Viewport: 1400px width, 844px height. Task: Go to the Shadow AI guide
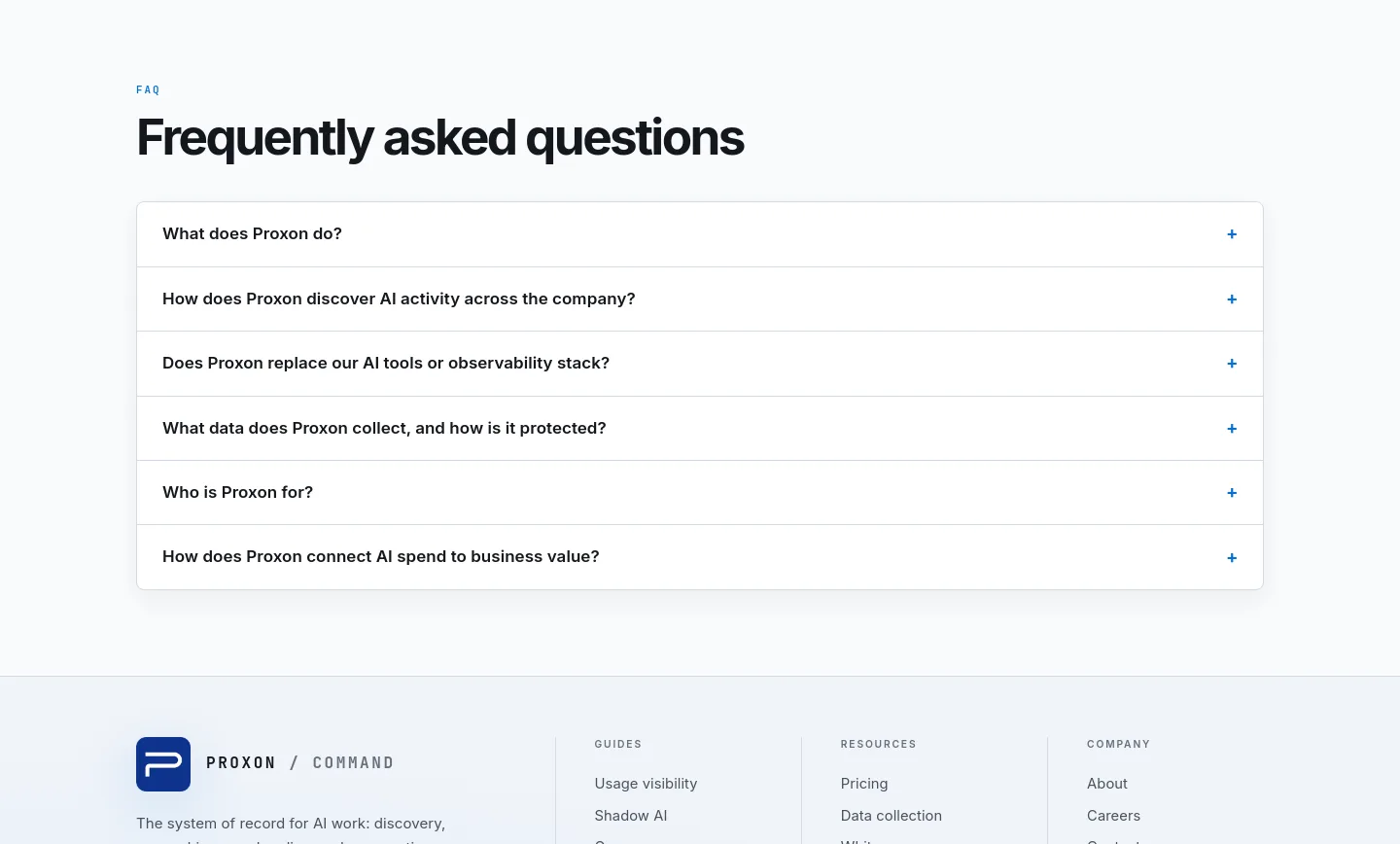tap(631, 816)
